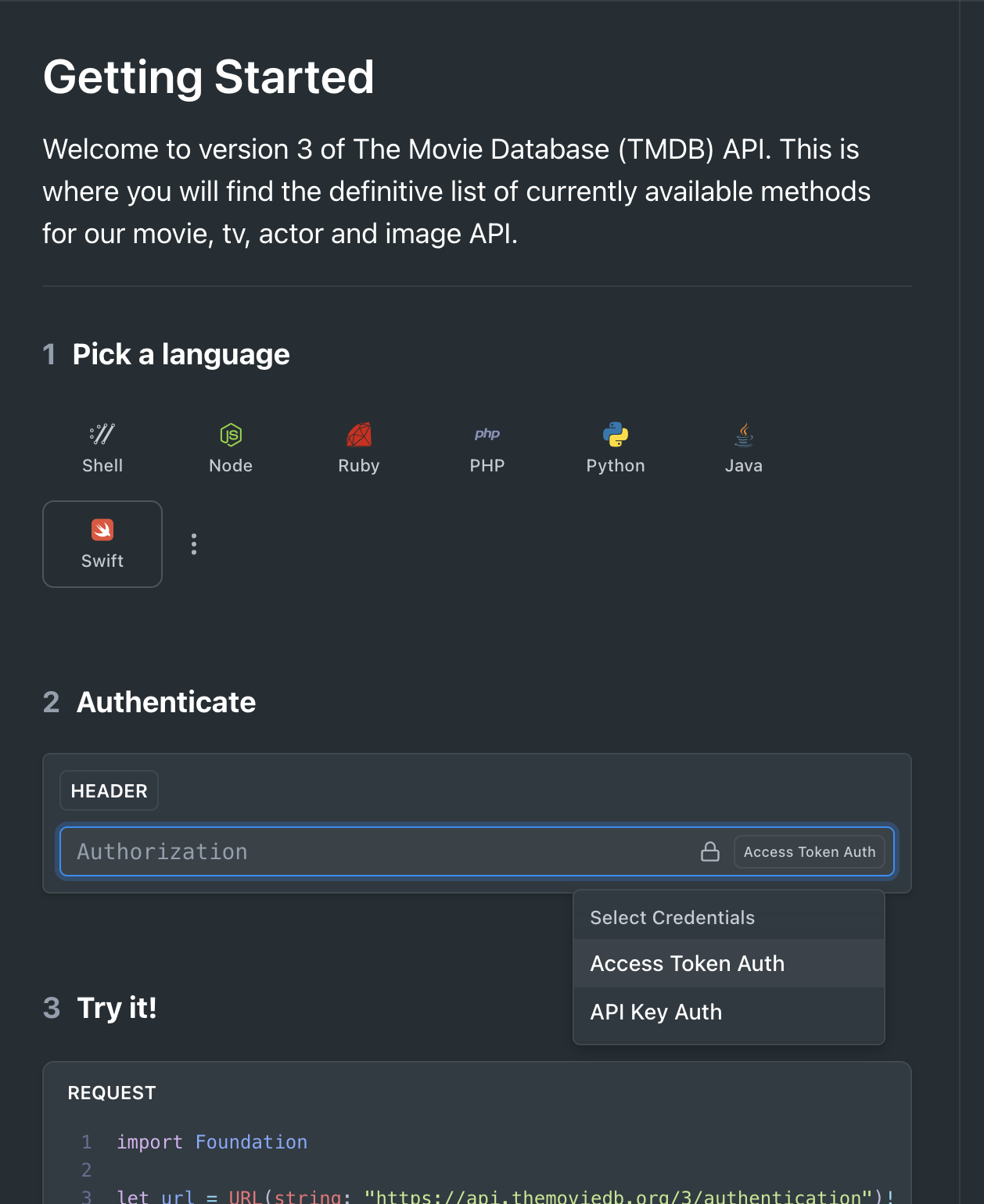Click the lock icon in Authorization field

pos(710,851)
